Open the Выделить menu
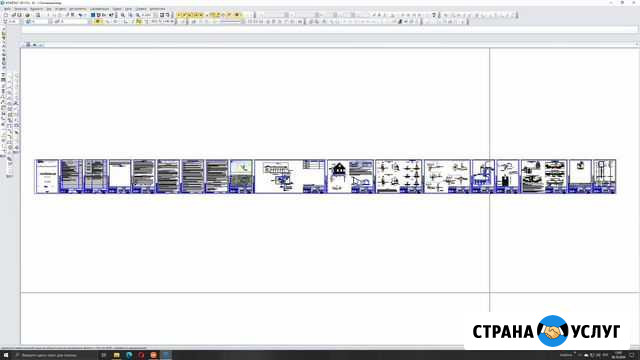Image resolution: width=640 pixels, height=360 pixels. pyautogui.click(x=36, y=9)
